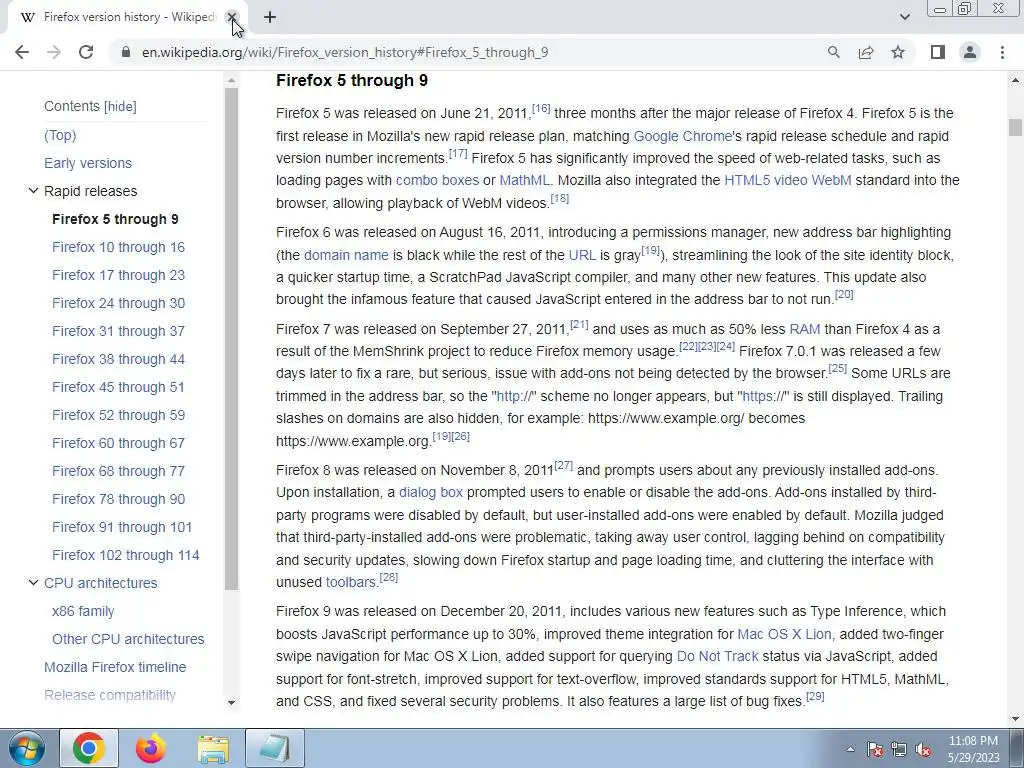The height and width of the screenshot is (768, 1024).
Task: Go to Other CPU architectures subsection
Action: (x=128, y=639)
